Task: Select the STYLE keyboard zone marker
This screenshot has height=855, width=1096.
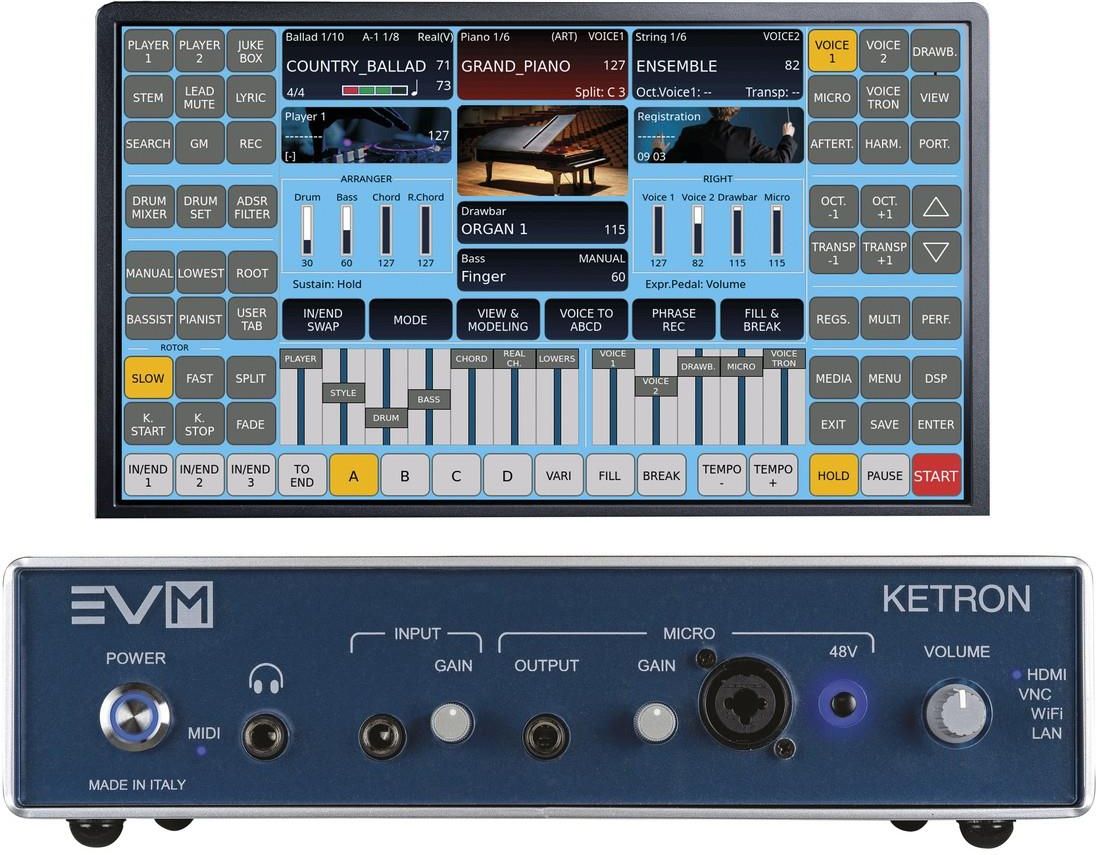Action: click(343, 393)
